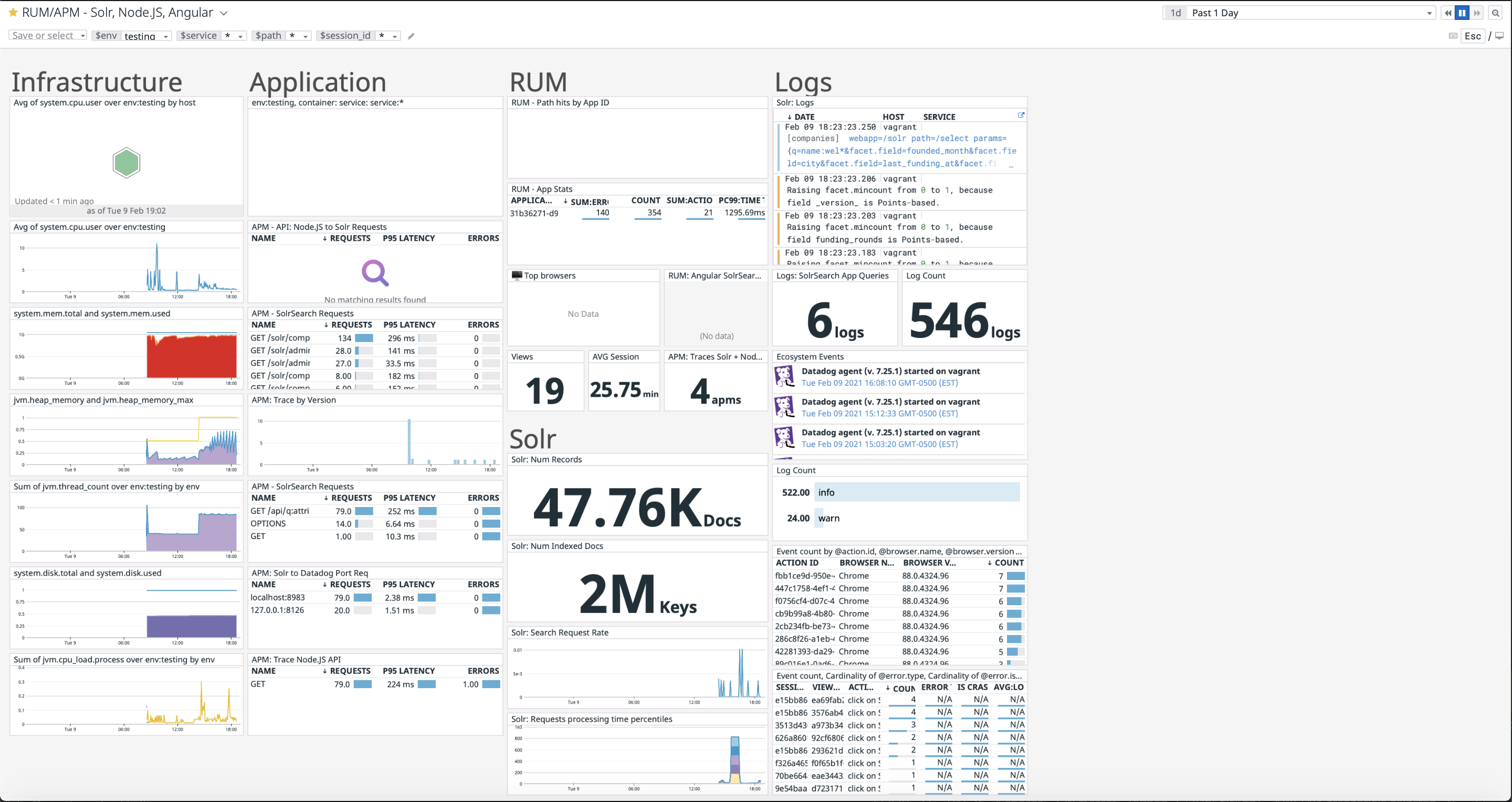Open Solr Logs in full view icon
Image resolution: width=1512 pixels, height=802 pixels.
pyautogui.click(x=1021, y=115)
